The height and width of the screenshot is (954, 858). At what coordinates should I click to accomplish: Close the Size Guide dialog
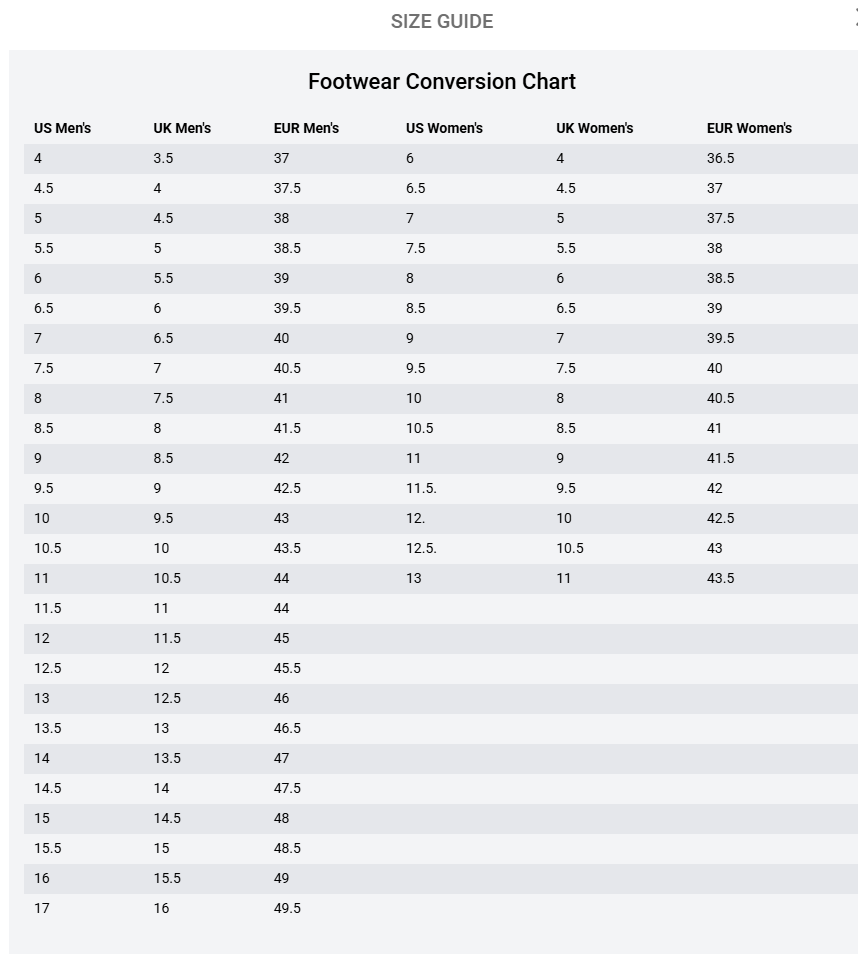pyautogui.click(x=854, y=14)
